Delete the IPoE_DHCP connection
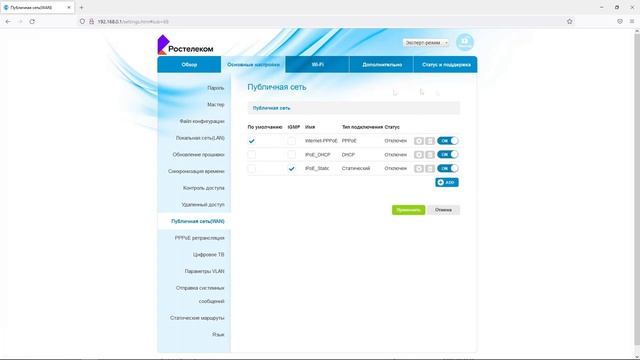640x360 pixels. [x=430, y=155]
